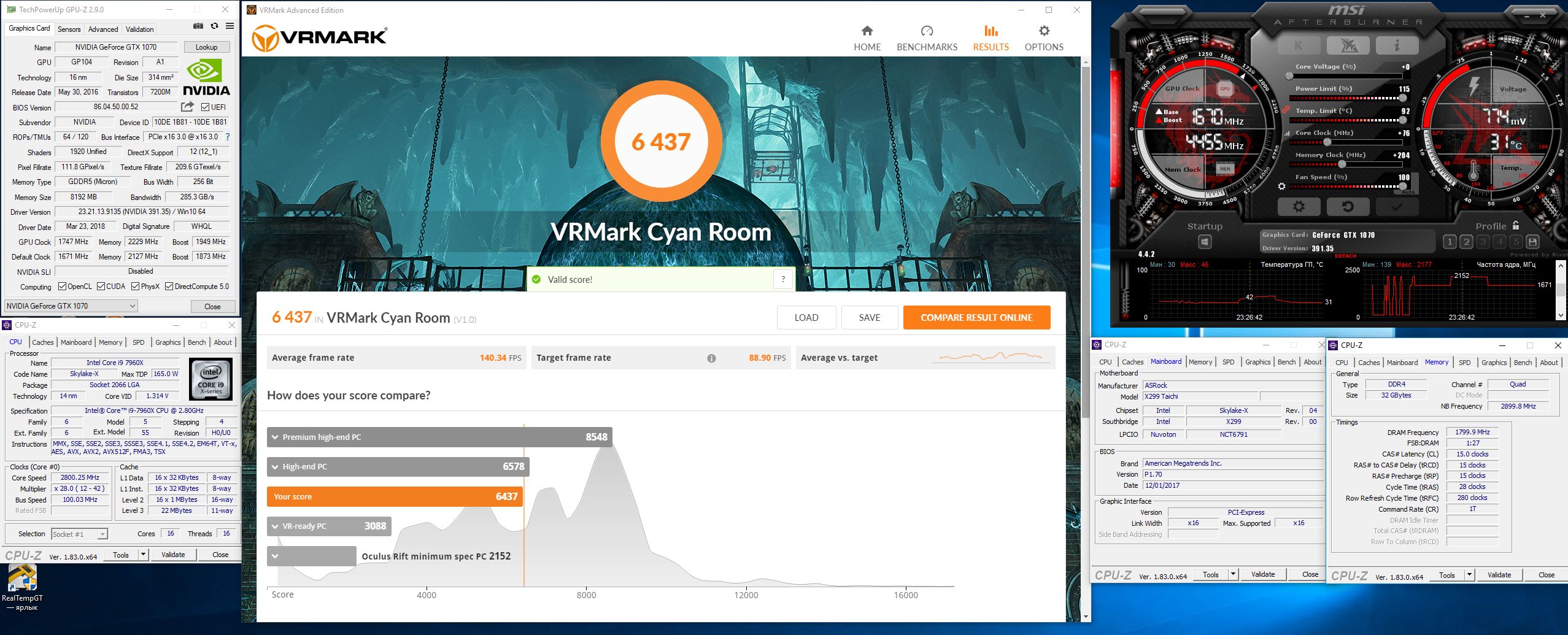Adjust the Memory Clock (MHz) slider handle

pos(1342,164)
